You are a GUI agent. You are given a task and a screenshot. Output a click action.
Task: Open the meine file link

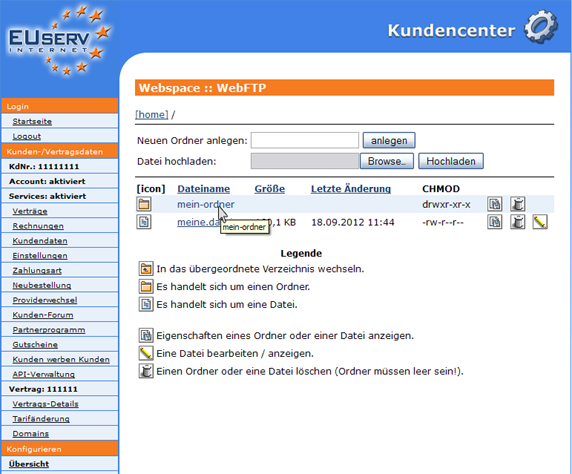tap(198, 222)
